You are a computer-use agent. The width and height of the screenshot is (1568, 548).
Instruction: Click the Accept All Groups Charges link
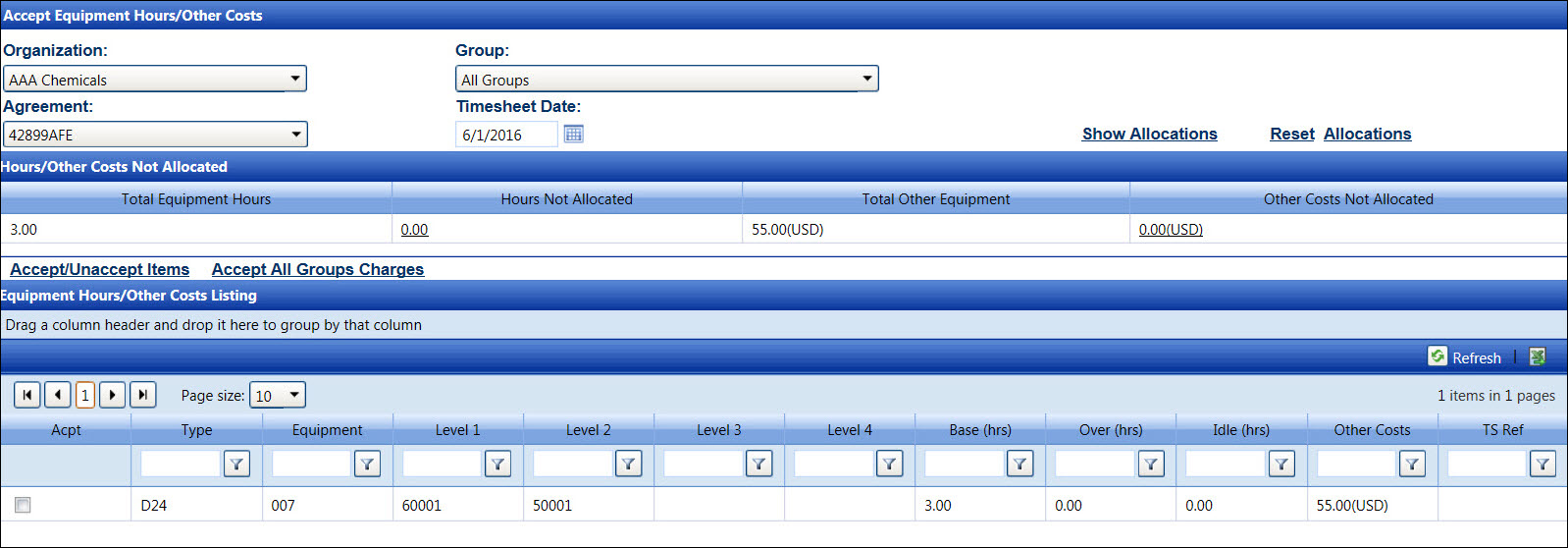pyautogui.click(x=318, y=269)
